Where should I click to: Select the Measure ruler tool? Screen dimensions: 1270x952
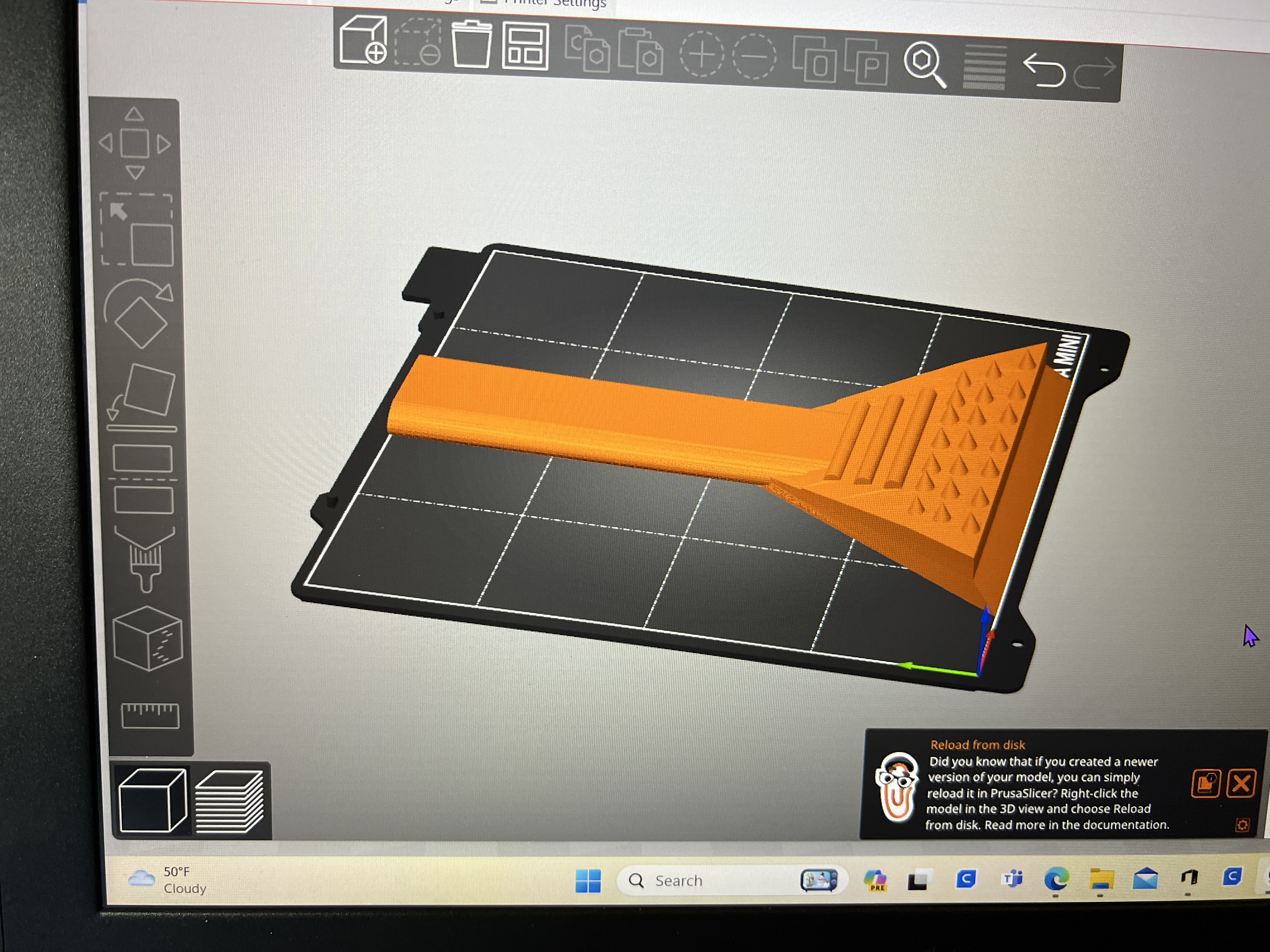coord(151,716)
